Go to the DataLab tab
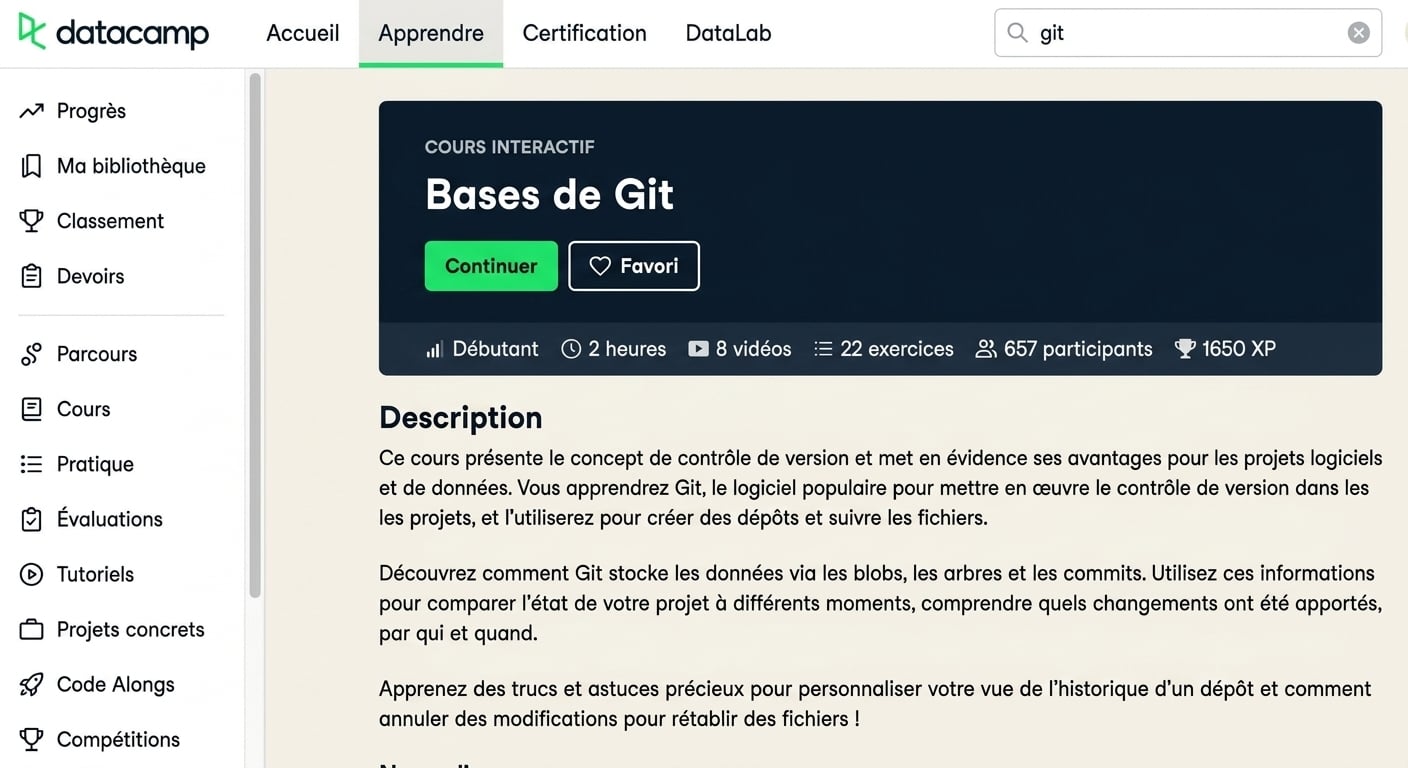 728,33
